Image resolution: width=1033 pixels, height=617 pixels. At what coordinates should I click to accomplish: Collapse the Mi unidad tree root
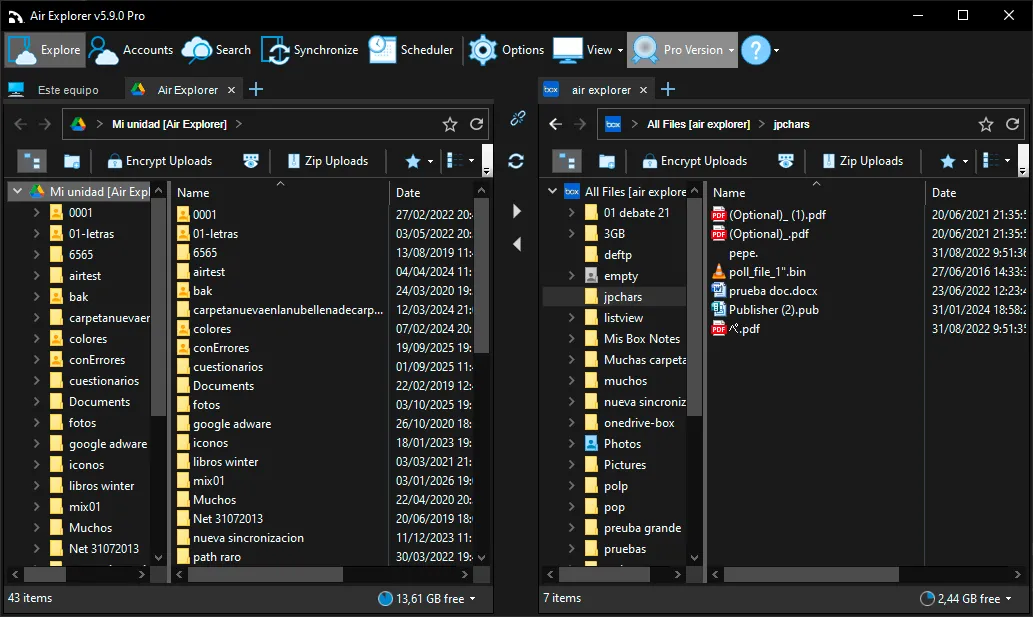click(18, 192)
